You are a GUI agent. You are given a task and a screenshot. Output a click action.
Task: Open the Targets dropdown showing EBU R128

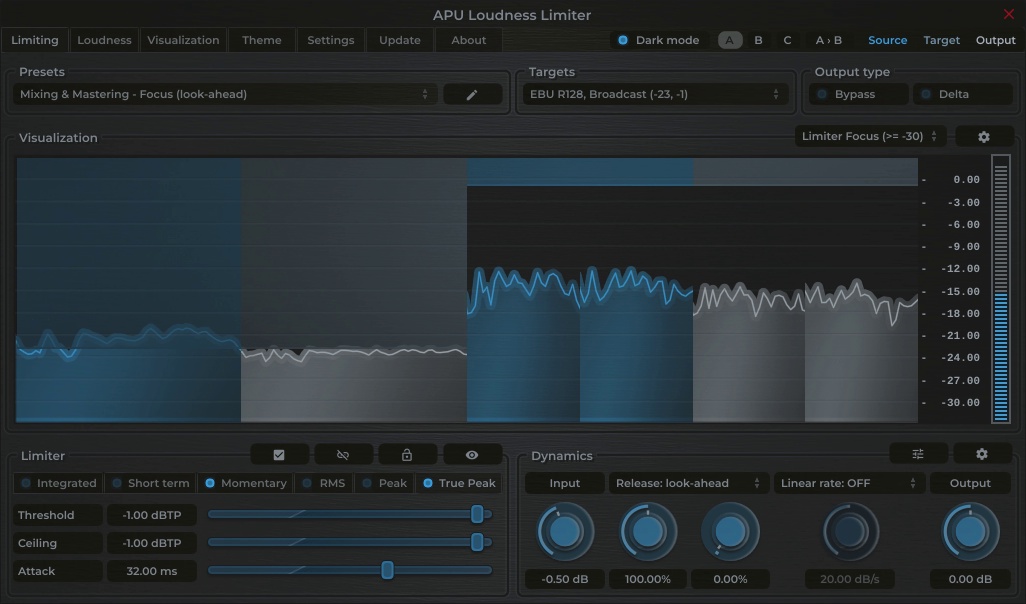click(655, 93)
